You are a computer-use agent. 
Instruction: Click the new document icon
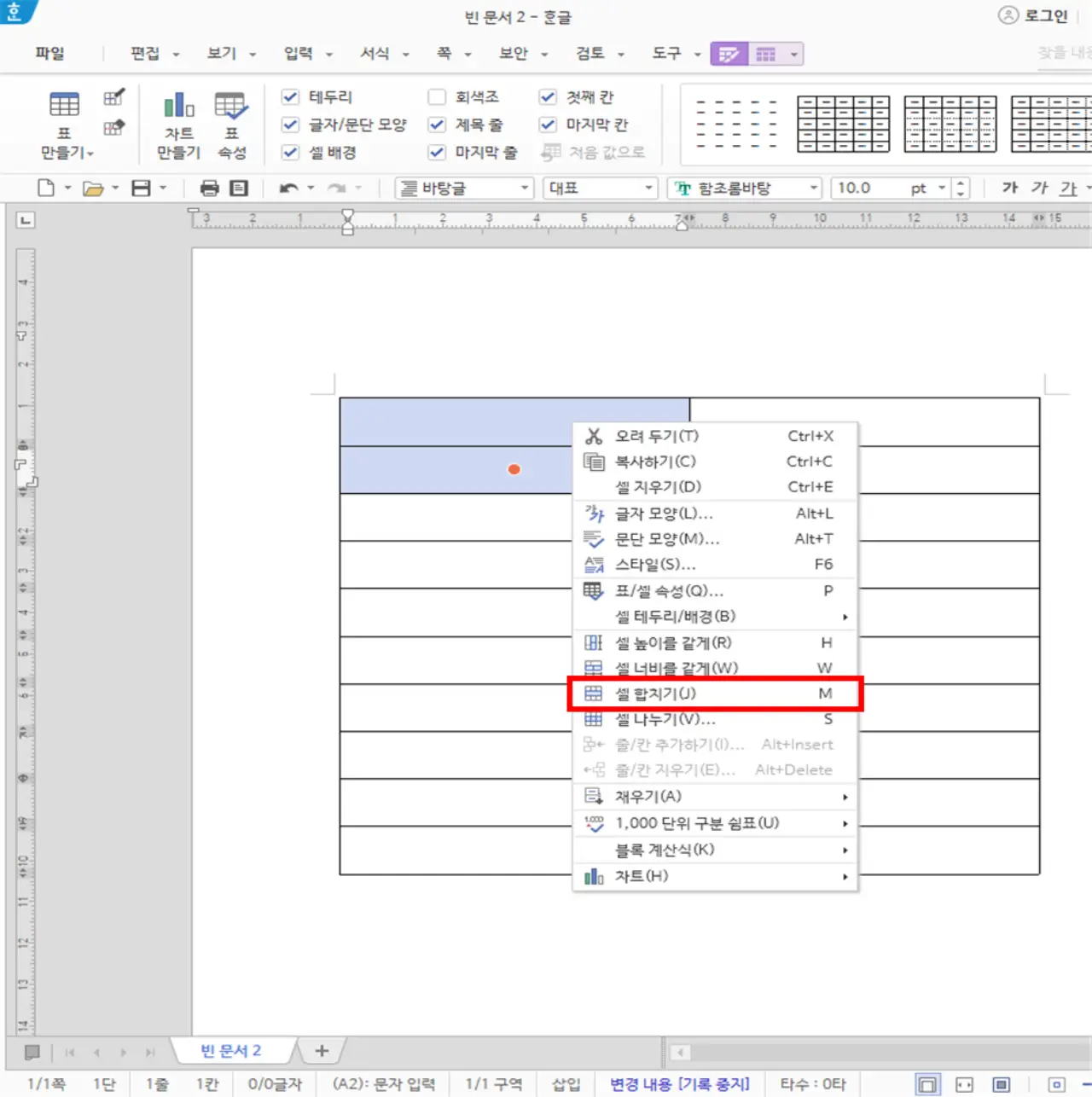46,188
